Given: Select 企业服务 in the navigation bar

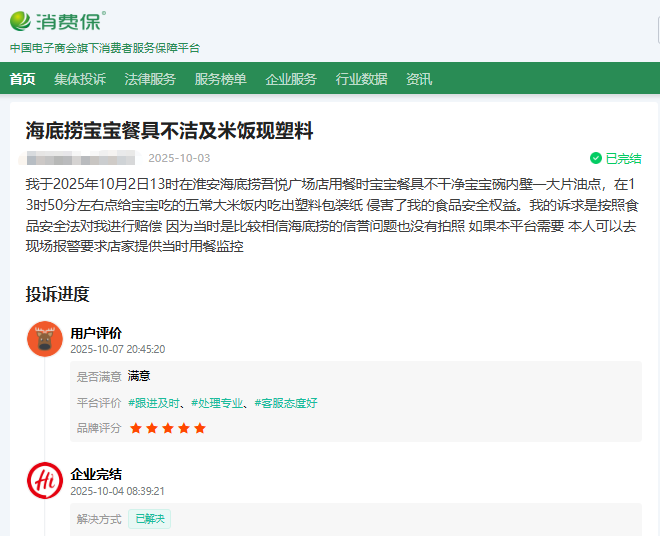Looking at the screenshot, I should [291, 79].
